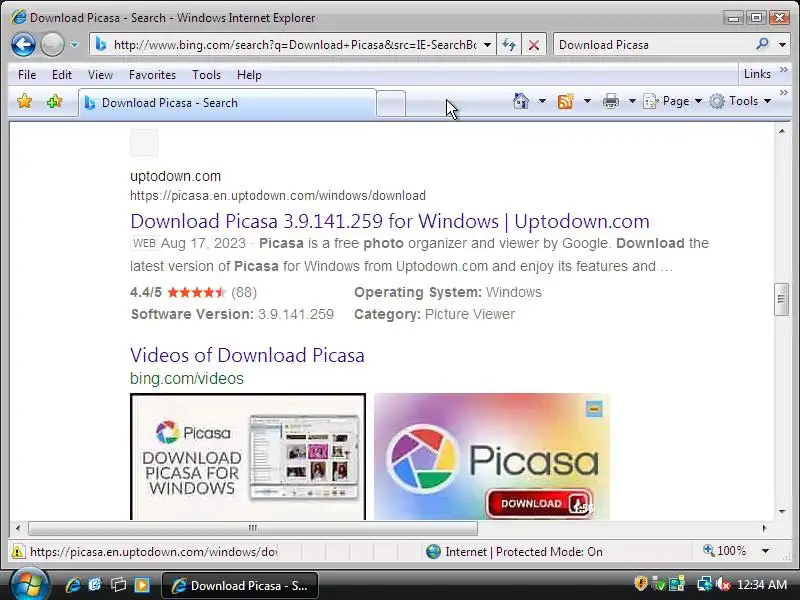Open zoom level dropdown arrow
Image resolution: width=800 pixels, height=600 pixels.
tap(765, 551)
